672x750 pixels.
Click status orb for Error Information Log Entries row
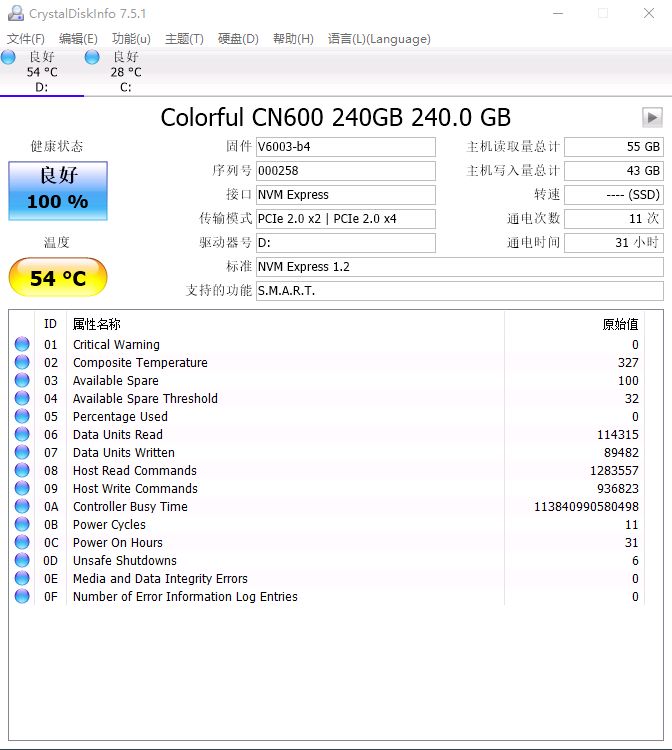coord(22,596)
